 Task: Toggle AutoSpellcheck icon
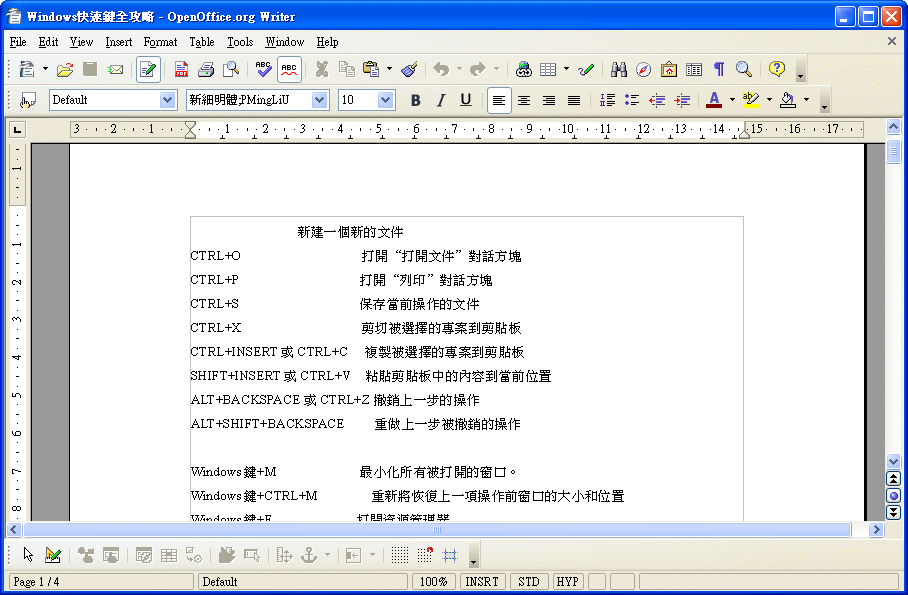tap(289, 70)
